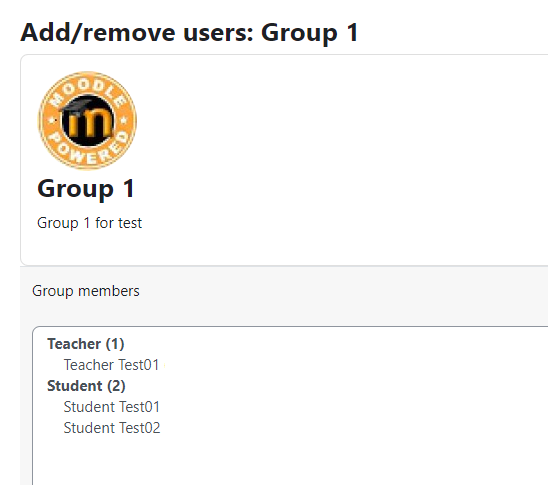Focus the Group members selection box border
Screen dimensions: 548x485
pyautogui.click(x=33, y=405)
